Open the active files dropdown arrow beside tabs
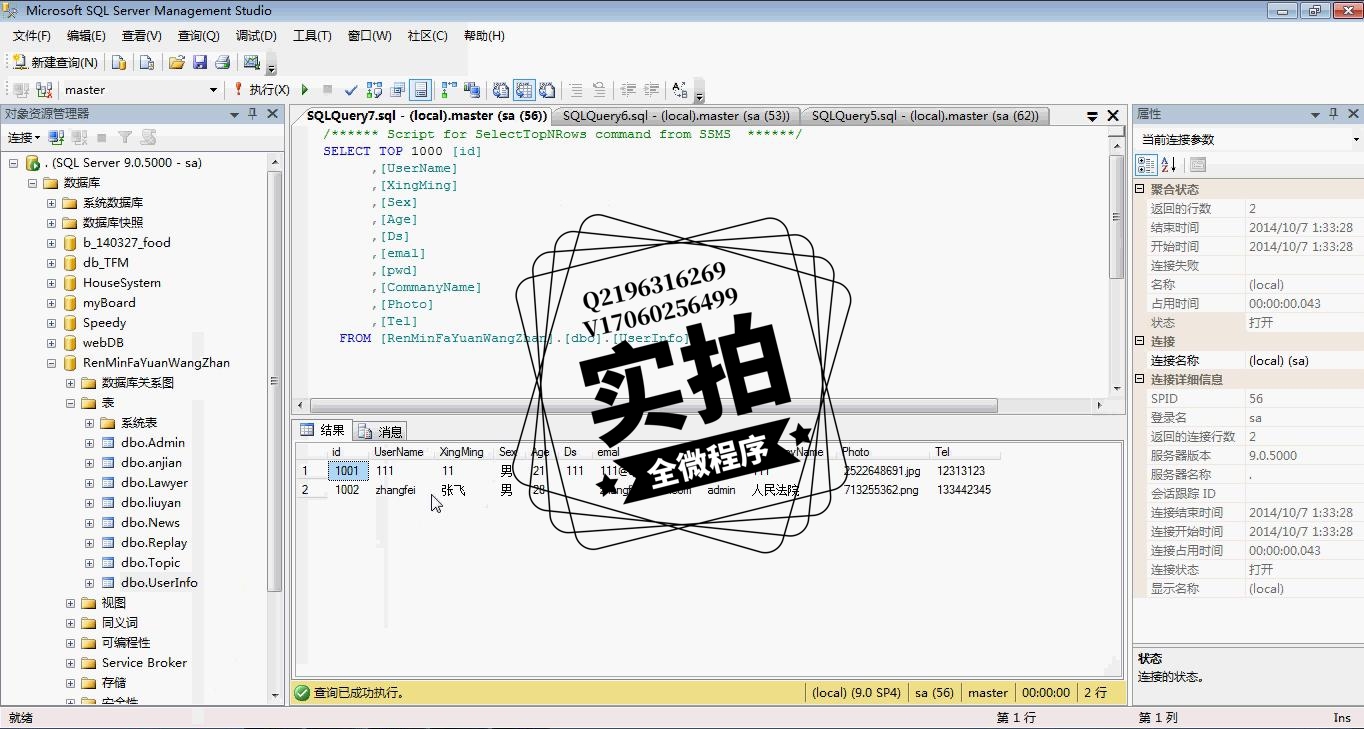 (x=1093, y=116)
